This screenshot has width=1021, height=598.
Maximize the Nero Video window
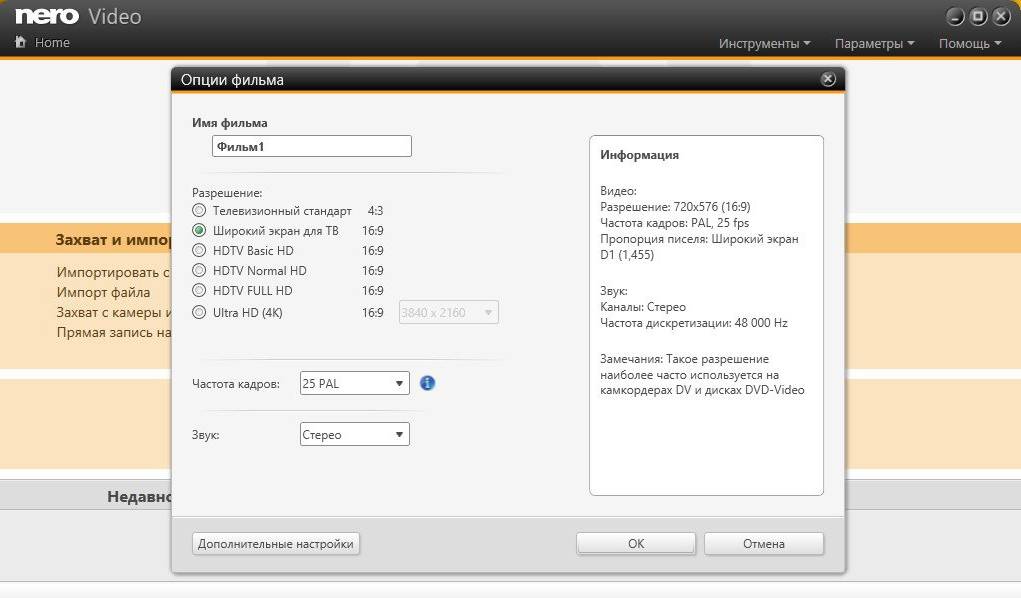978,16
